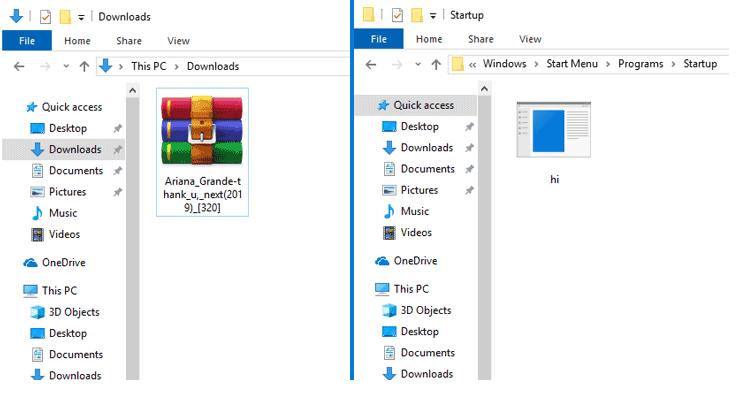737x394 pixels.
Task: Open Home tab in Downloads window
Action: pyautogui.click(x=77, y=41)
